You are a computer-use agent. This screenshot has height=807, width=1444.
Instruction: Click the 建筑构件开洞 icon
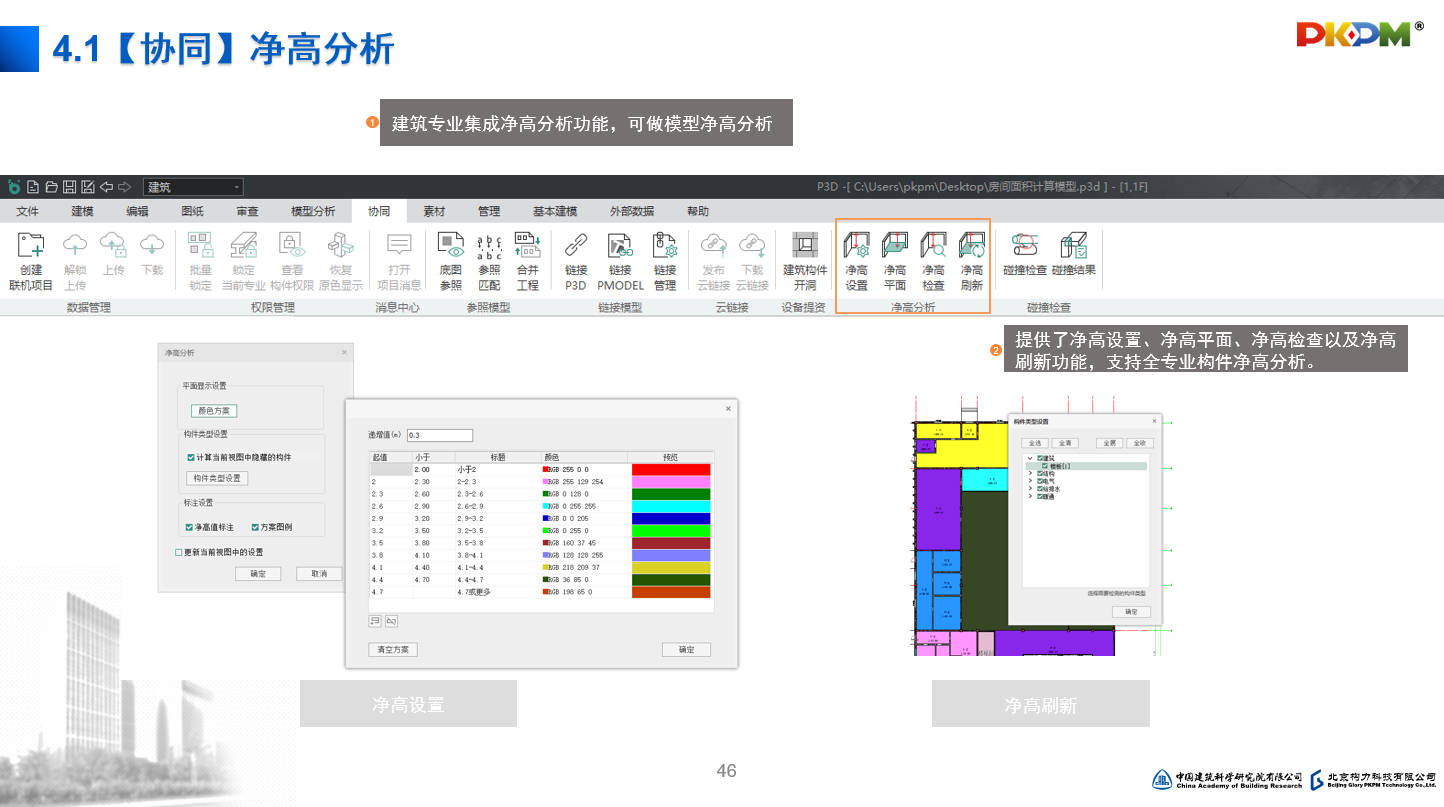click(805, 245)
